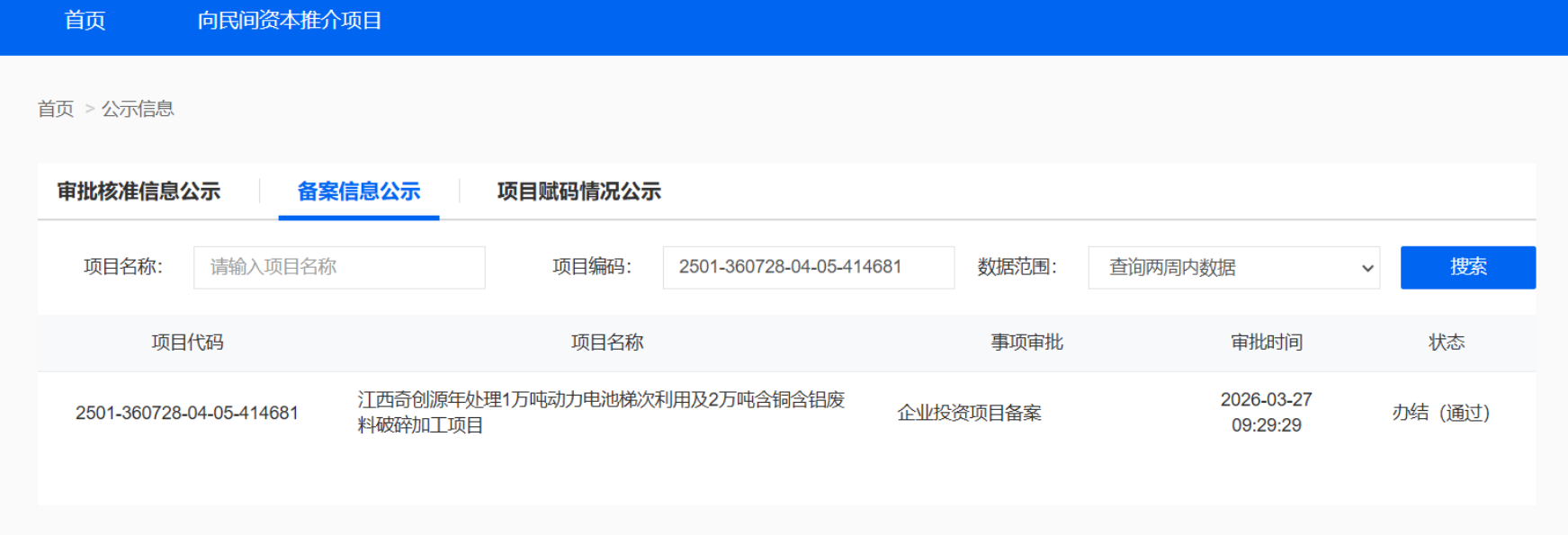The width and height of the screenshot is (1568, 535).
Task: Click the 办结（通过） status cell
Action: coord(1441,413)
